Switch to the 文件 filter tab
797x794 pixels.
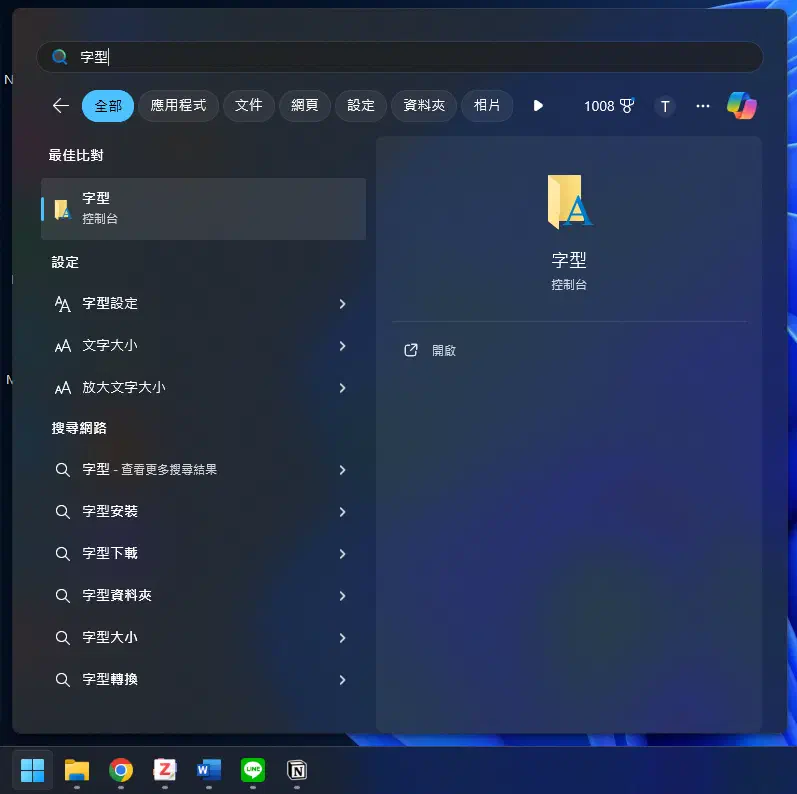click(249, 106)
